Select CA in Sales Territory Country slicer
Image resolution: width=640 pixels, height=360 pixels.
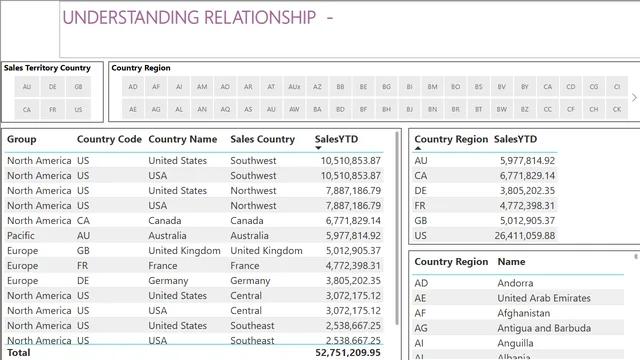(27, 109)
